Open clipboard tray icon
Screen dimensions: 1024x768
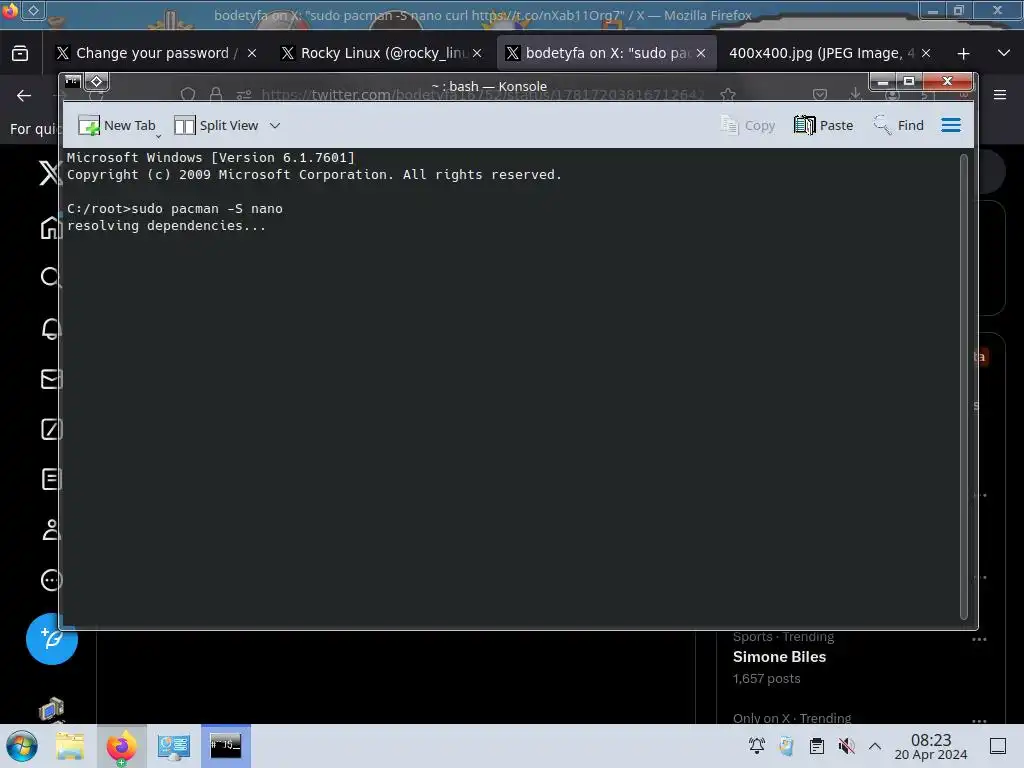tap(816, 746)
